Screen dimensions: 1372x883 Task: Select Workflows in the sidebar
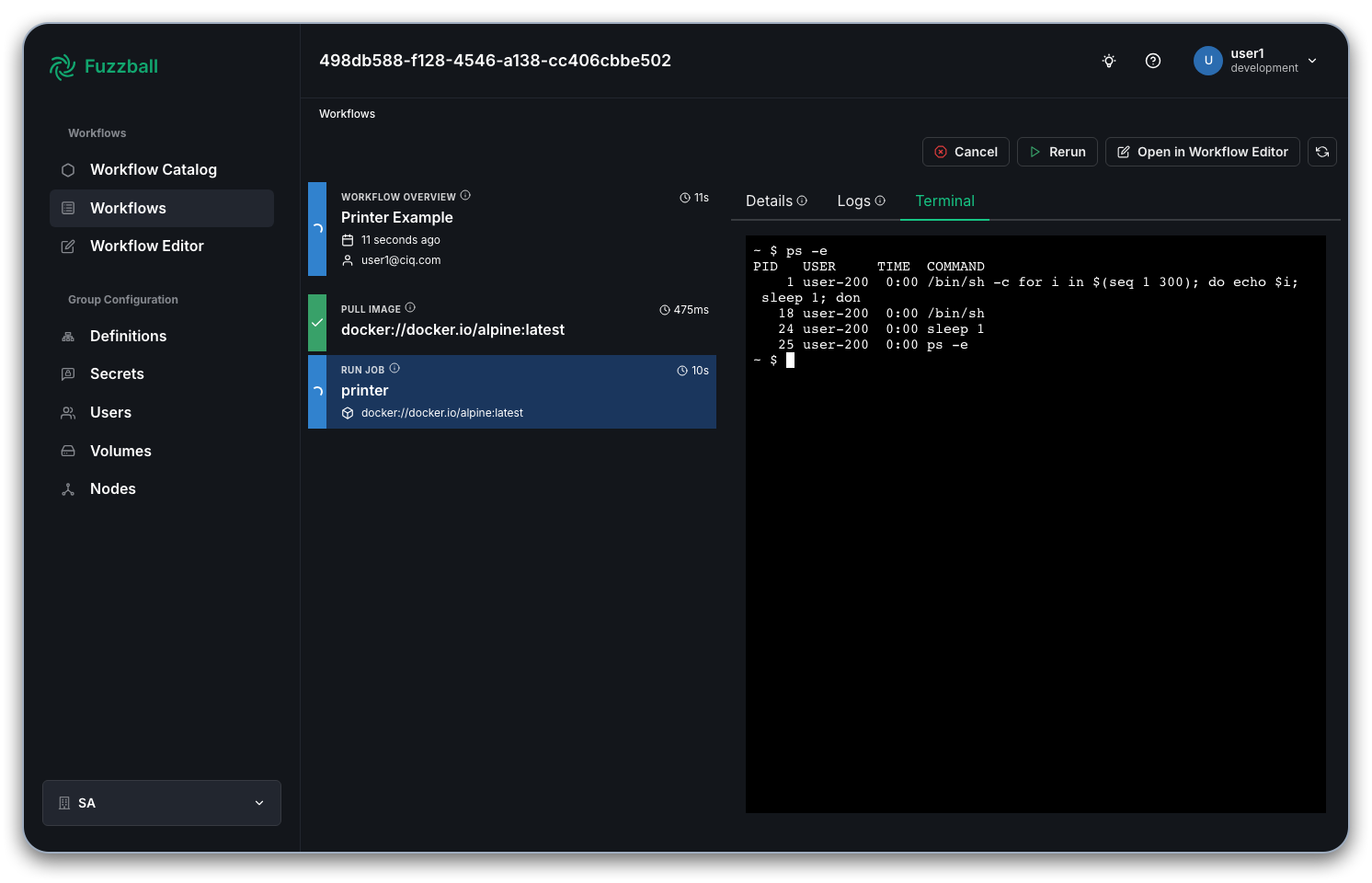point(162,208)
